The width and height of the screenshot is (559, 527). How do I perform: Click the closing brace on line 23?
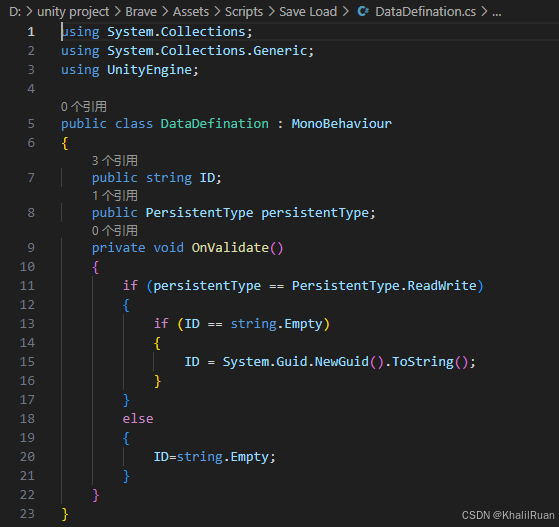point(65,514)
